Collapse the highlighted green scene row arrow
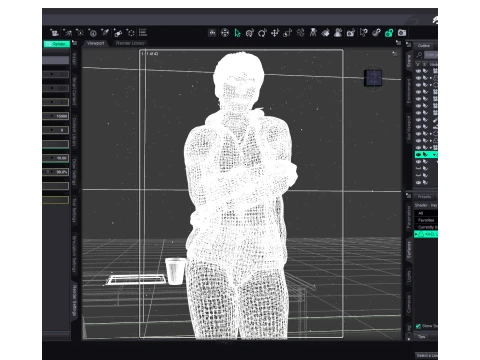480x360 pixels. [434, 155]
